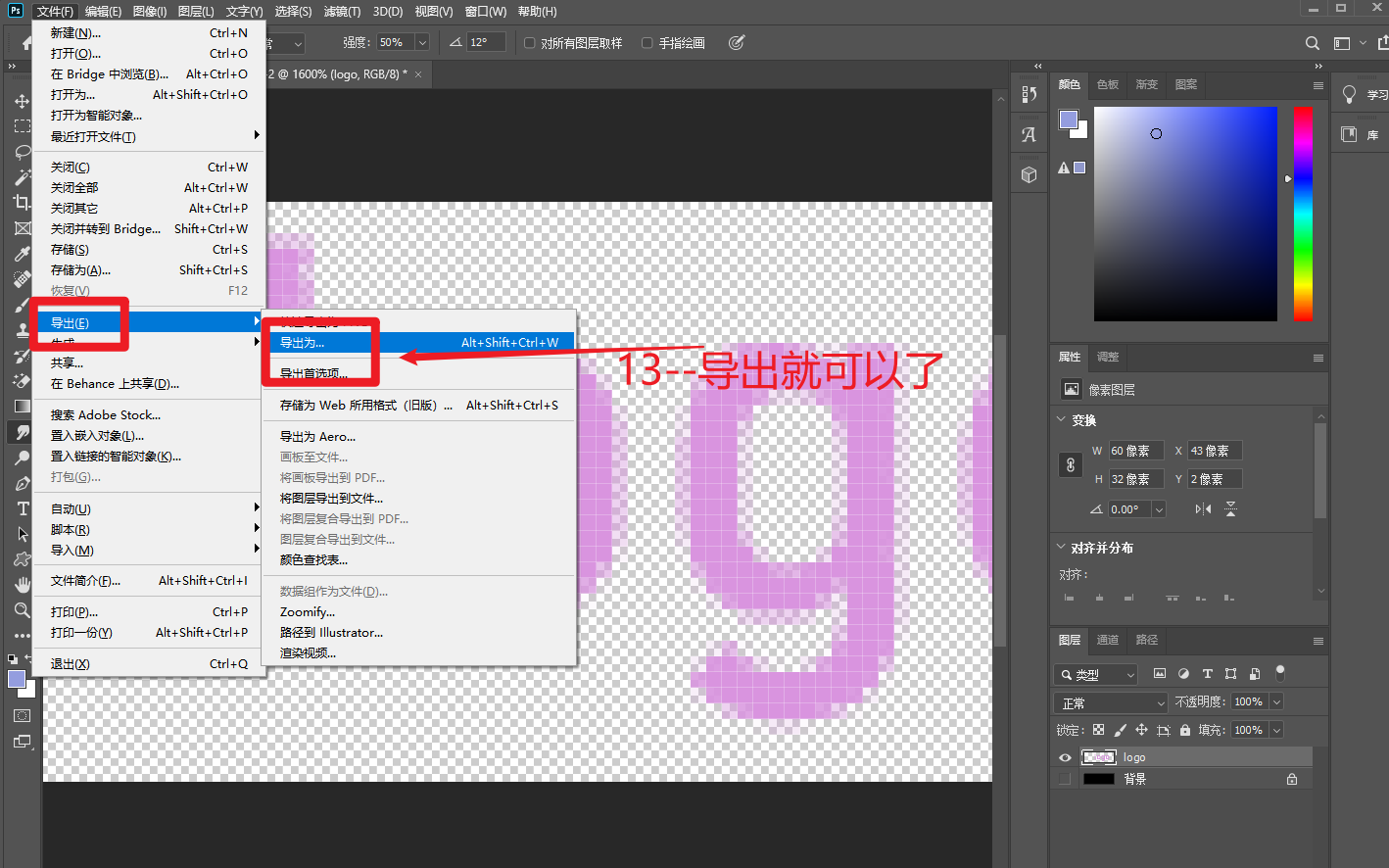Click 存储为(A)... in File menu
This screenshot has width=1389, height=868.
(x=149, y=270)
